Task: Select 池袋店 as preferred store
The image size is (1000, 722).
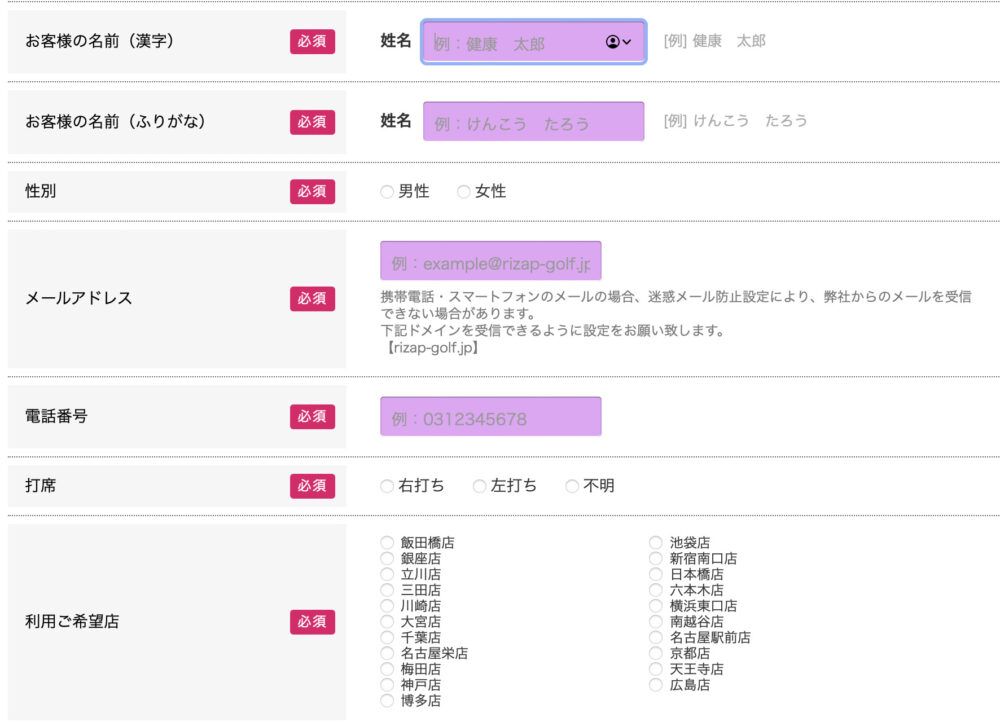Action: pyautogui.click(x=656, y=543)
